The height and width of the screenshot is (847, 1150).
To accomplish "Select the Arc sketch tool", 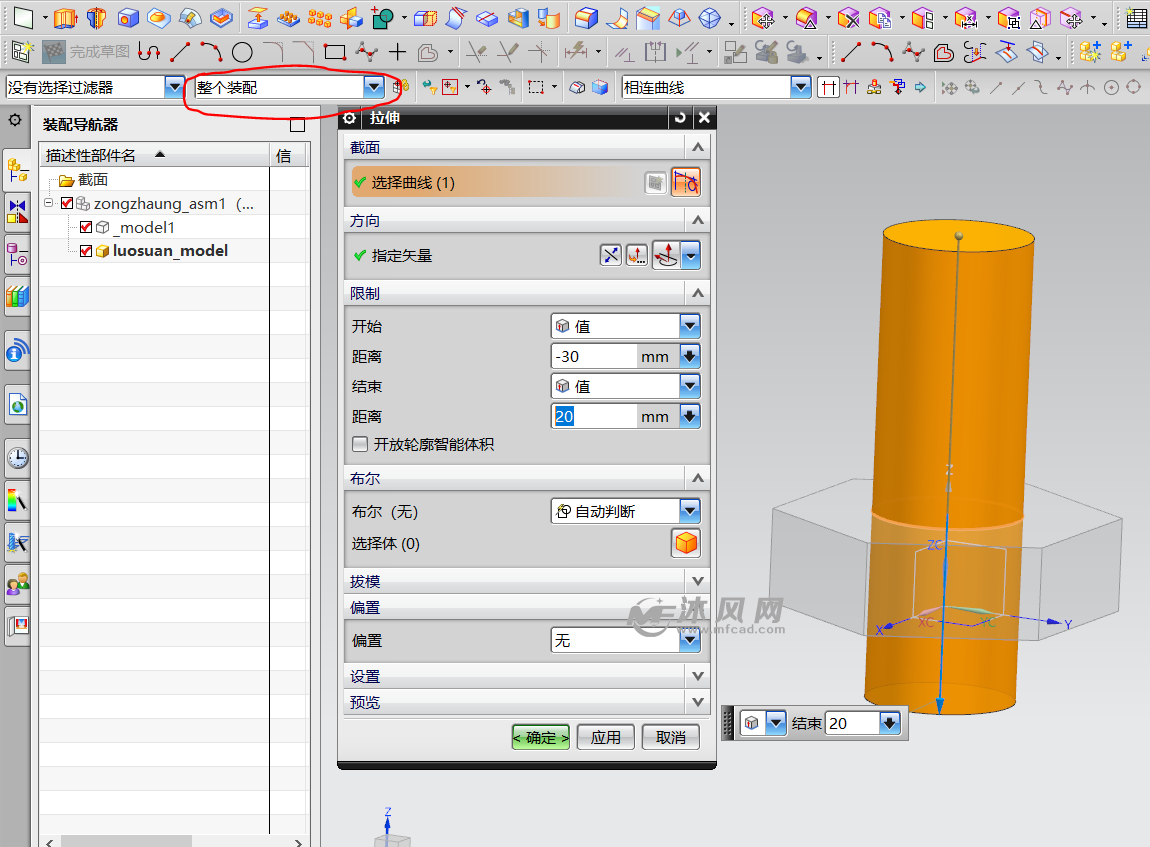I will (x=211, y=52).
